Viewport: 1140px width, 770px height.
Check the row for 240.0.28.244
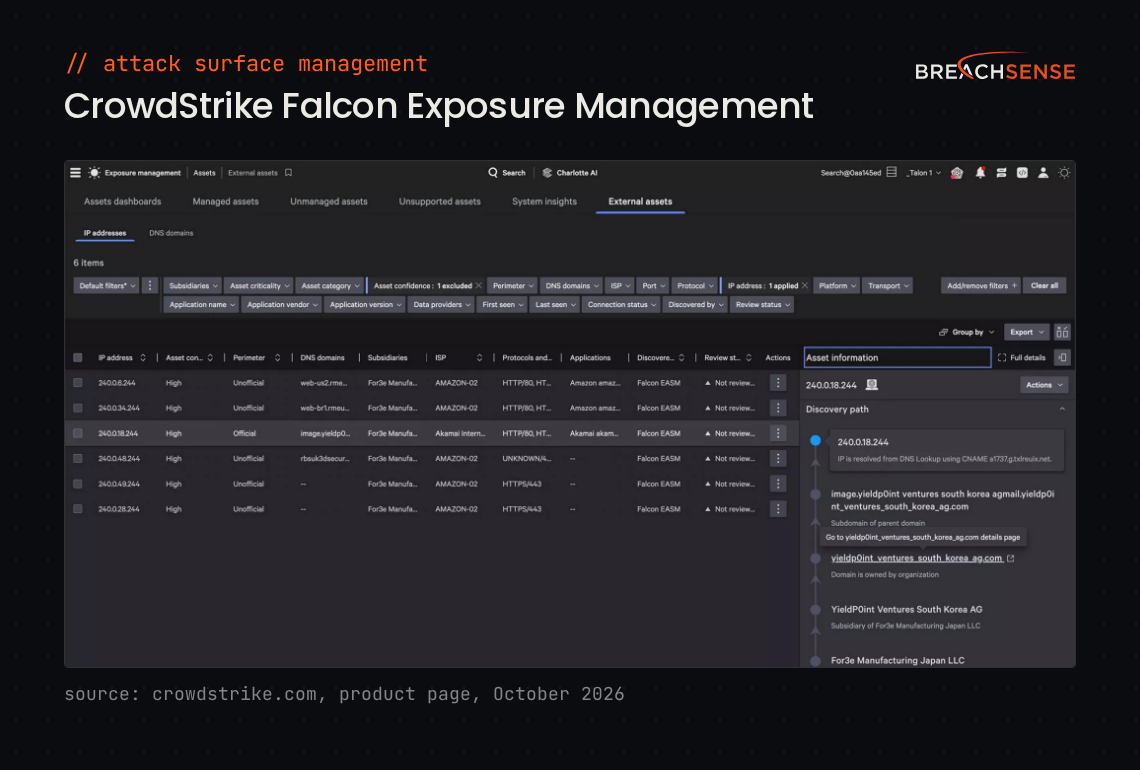[x=78, y=509]
